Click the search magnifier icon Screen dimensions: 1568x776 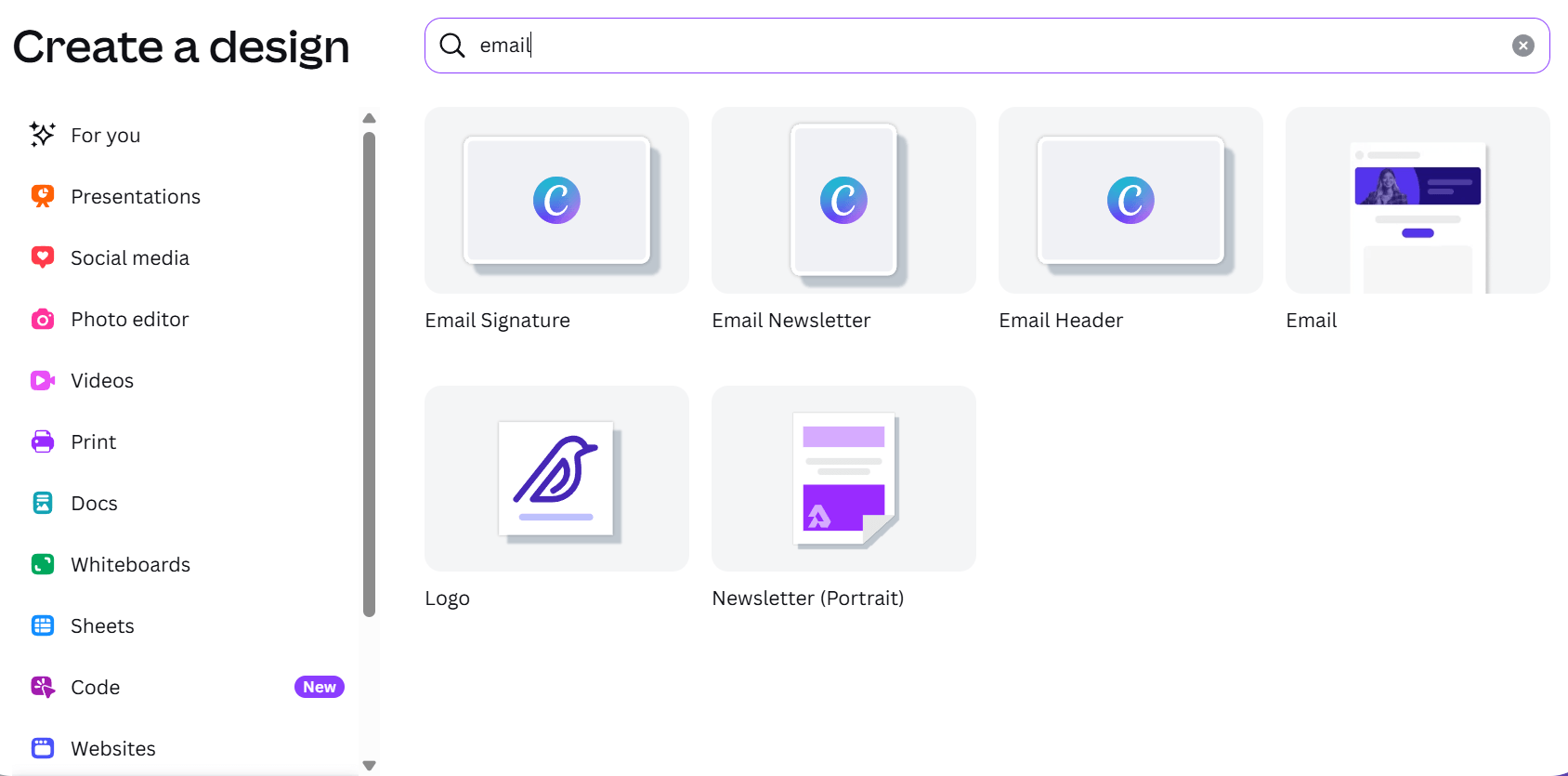point(451,45)
